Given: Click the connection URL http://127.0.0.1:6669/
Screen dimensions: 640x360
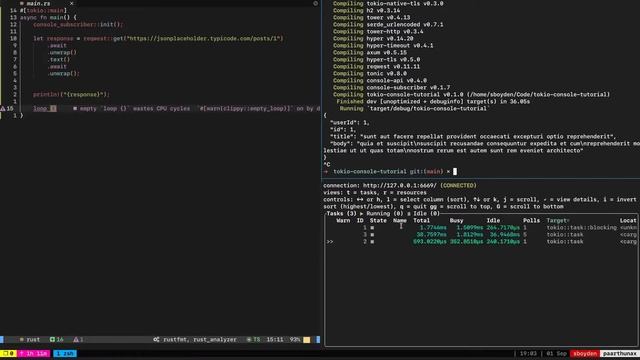Looking at the screenshot, I should coord(400,185).
